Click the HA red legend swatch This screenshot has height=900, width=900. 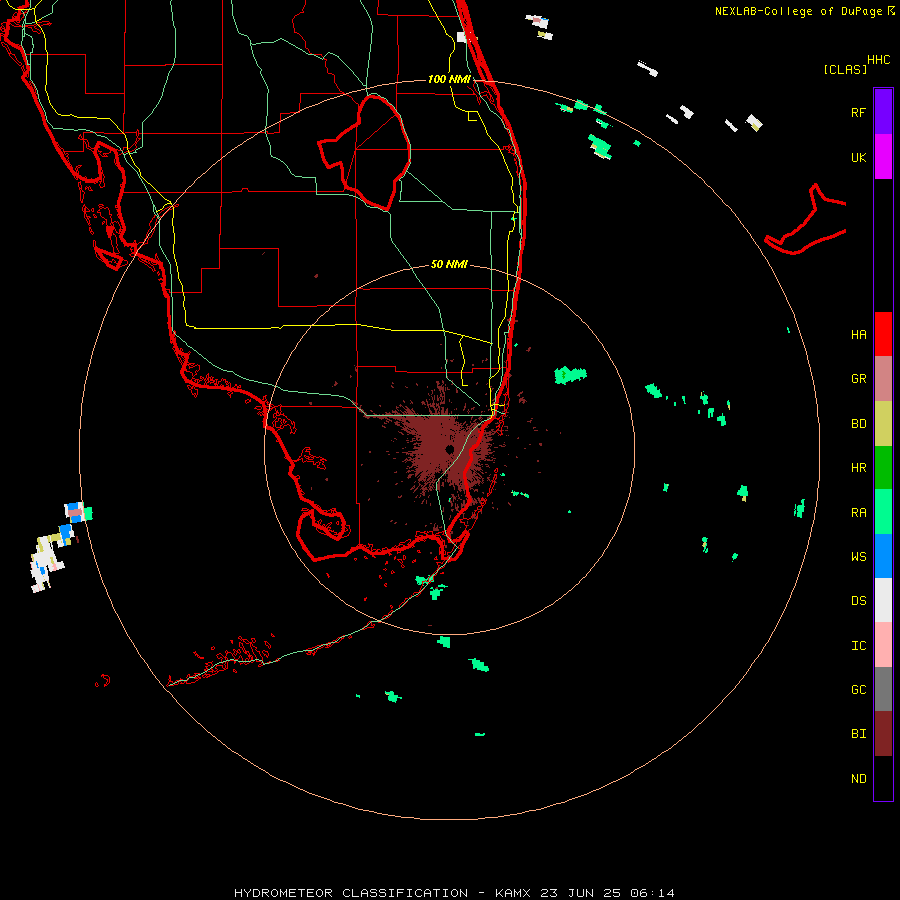[883, 334]
